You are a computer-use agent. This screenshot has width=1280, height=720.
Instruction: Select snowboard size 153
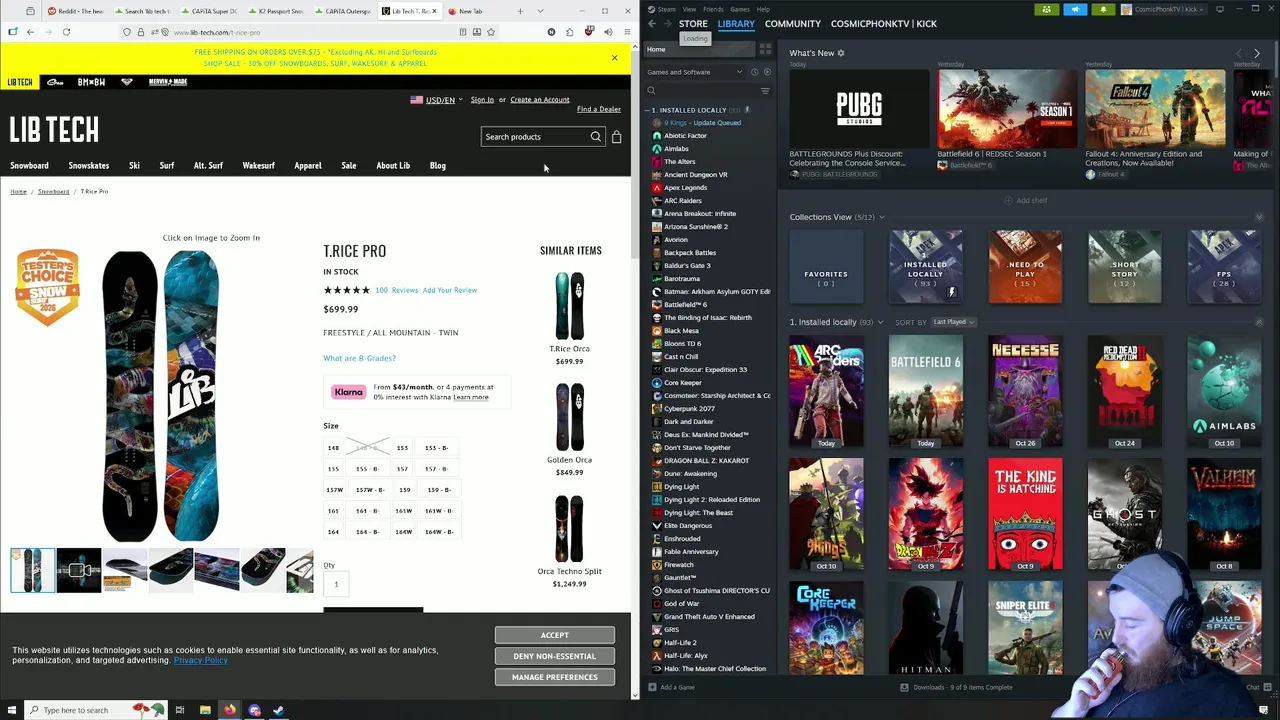(x=402, y=448)
